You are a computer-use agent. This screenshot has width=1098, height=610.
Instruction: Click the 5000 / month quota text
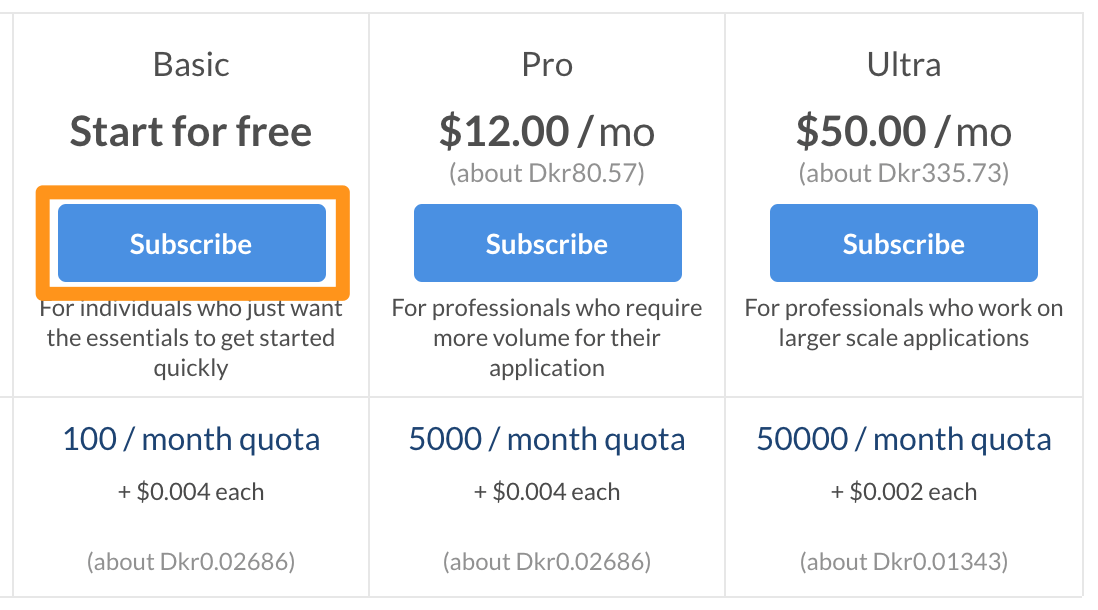(547, 440)
